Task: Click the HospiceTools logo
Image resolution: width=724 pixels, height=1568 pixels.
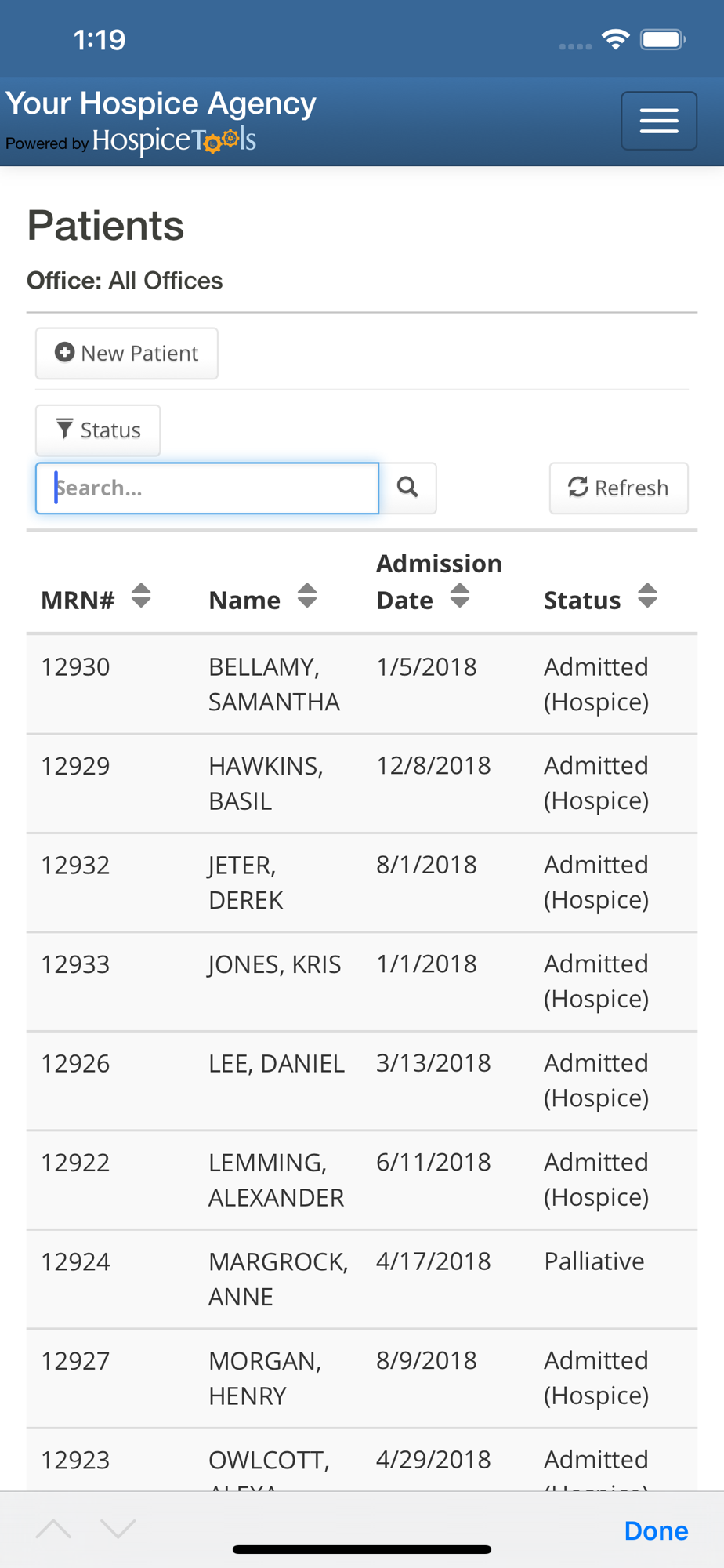Action: (174, 140)
